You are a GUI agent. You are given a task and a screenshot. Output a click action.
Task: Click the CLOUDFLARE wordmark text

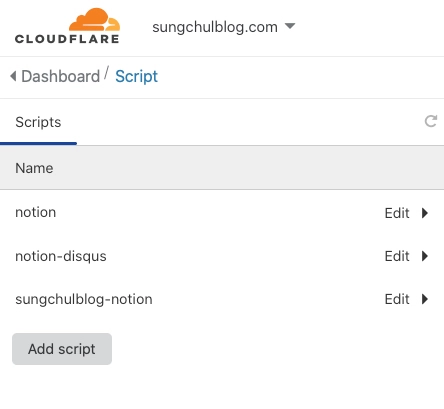coord(67,39)
